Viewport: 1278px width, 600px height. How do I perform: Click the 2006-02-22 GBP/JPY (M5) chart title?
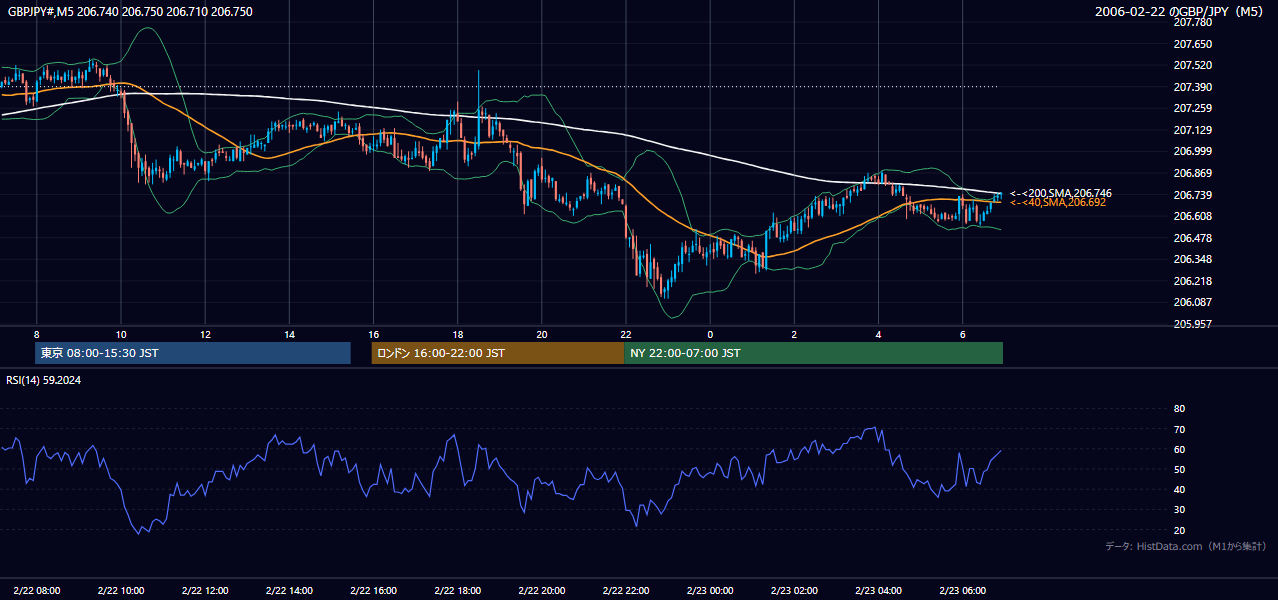point(1177,12)
